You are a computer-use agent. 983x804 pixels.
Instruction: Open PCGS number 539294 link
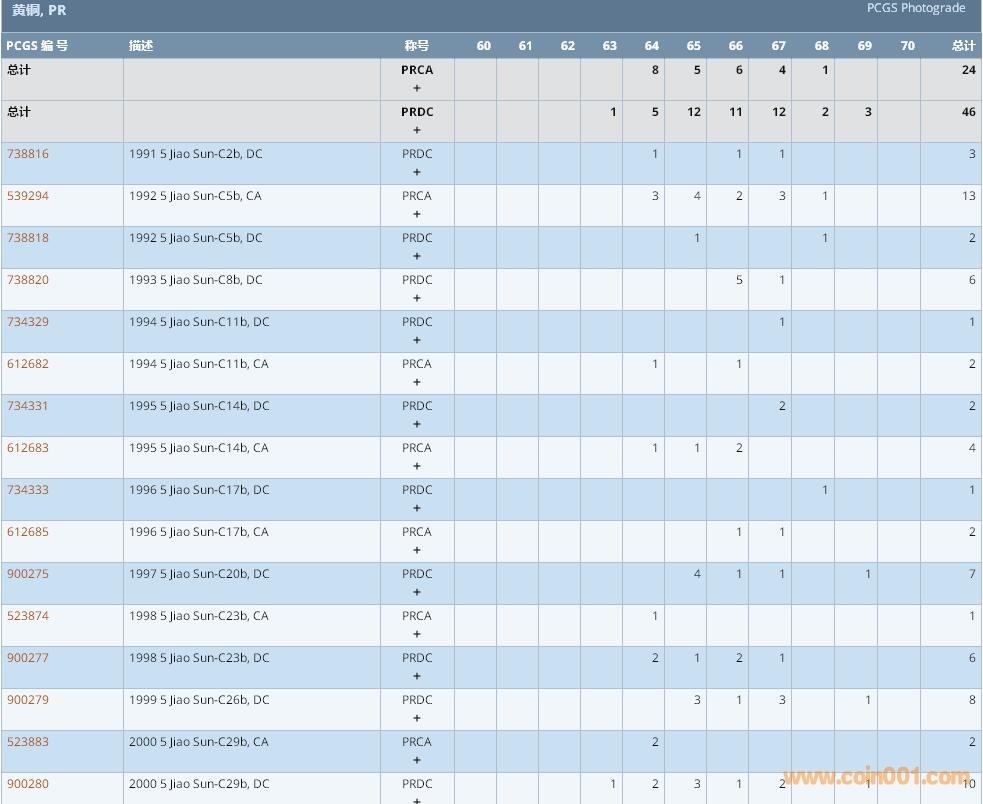pos(28,196)
